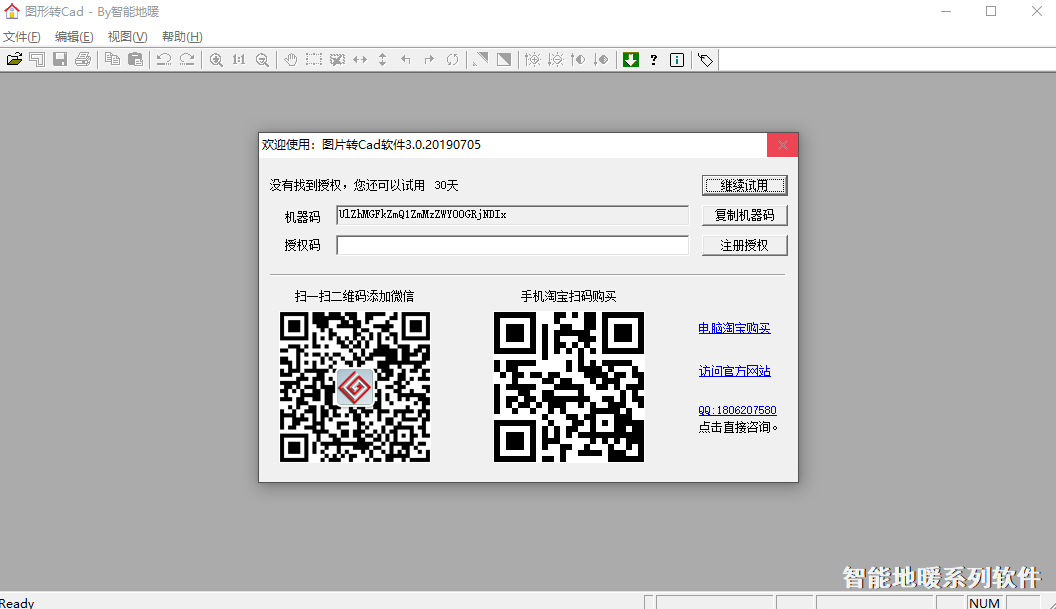The height and width of the screenshot is (609, 1056).
Task: Click the 机器码 text field
Action: [513, 215]
